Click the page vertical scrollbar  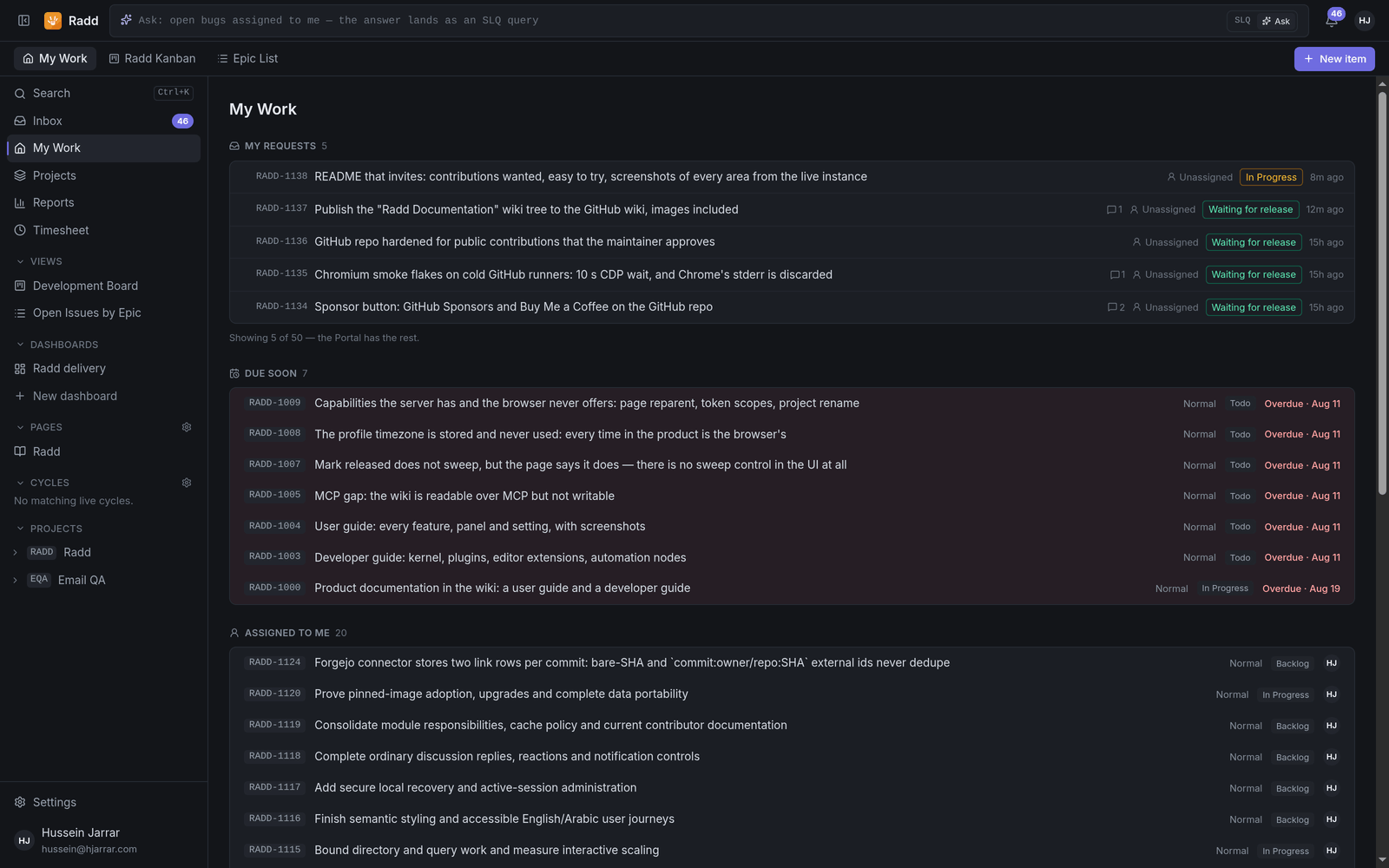[x=1382, y=293]
